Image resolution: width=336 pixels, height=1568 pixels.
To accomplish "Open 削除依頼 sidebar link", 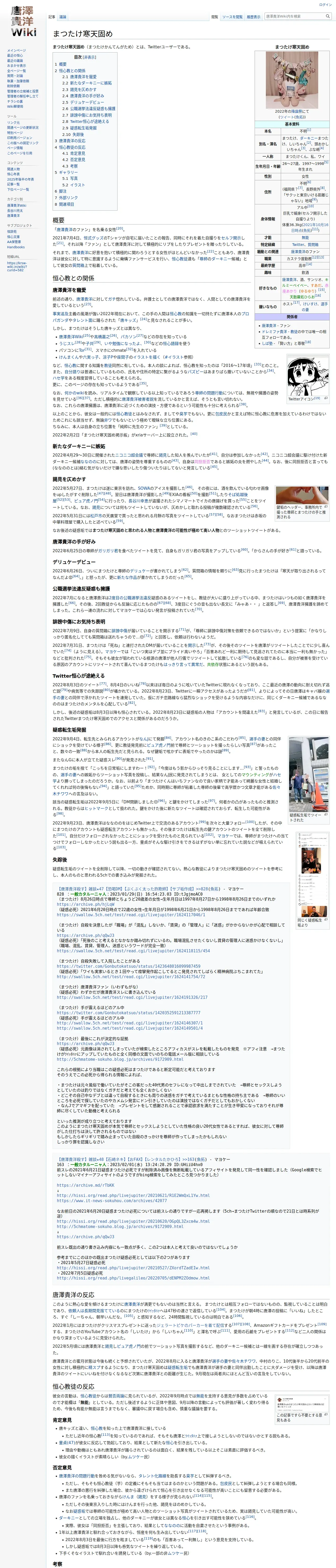I will click(x=13, y=86).
